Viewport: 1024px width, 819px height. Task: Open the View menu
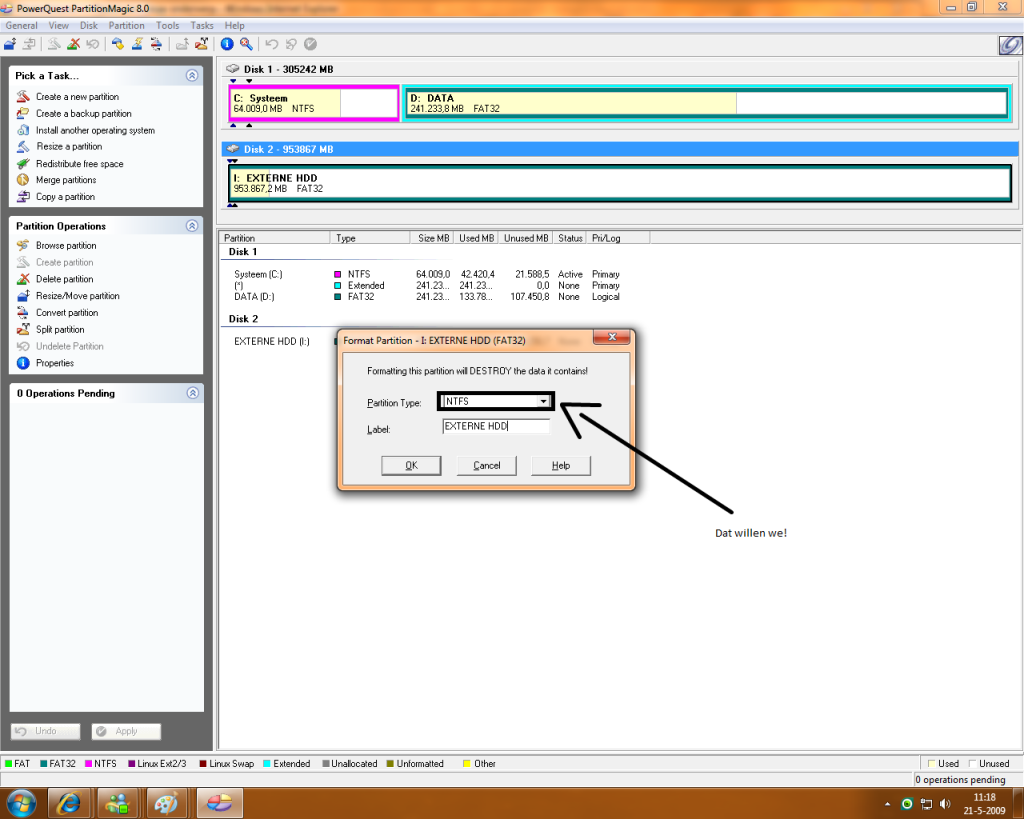coord(58,25)
